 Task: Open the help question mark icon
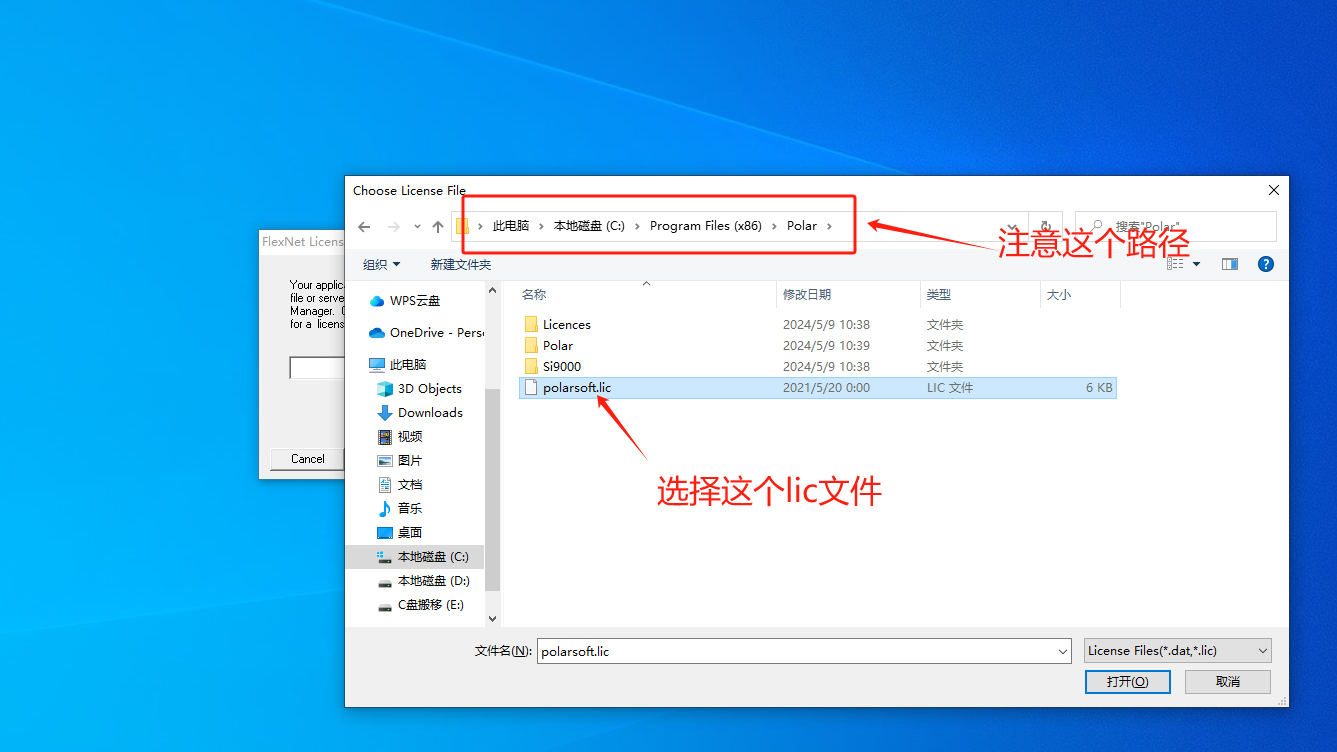click(x=1266, y=264)
